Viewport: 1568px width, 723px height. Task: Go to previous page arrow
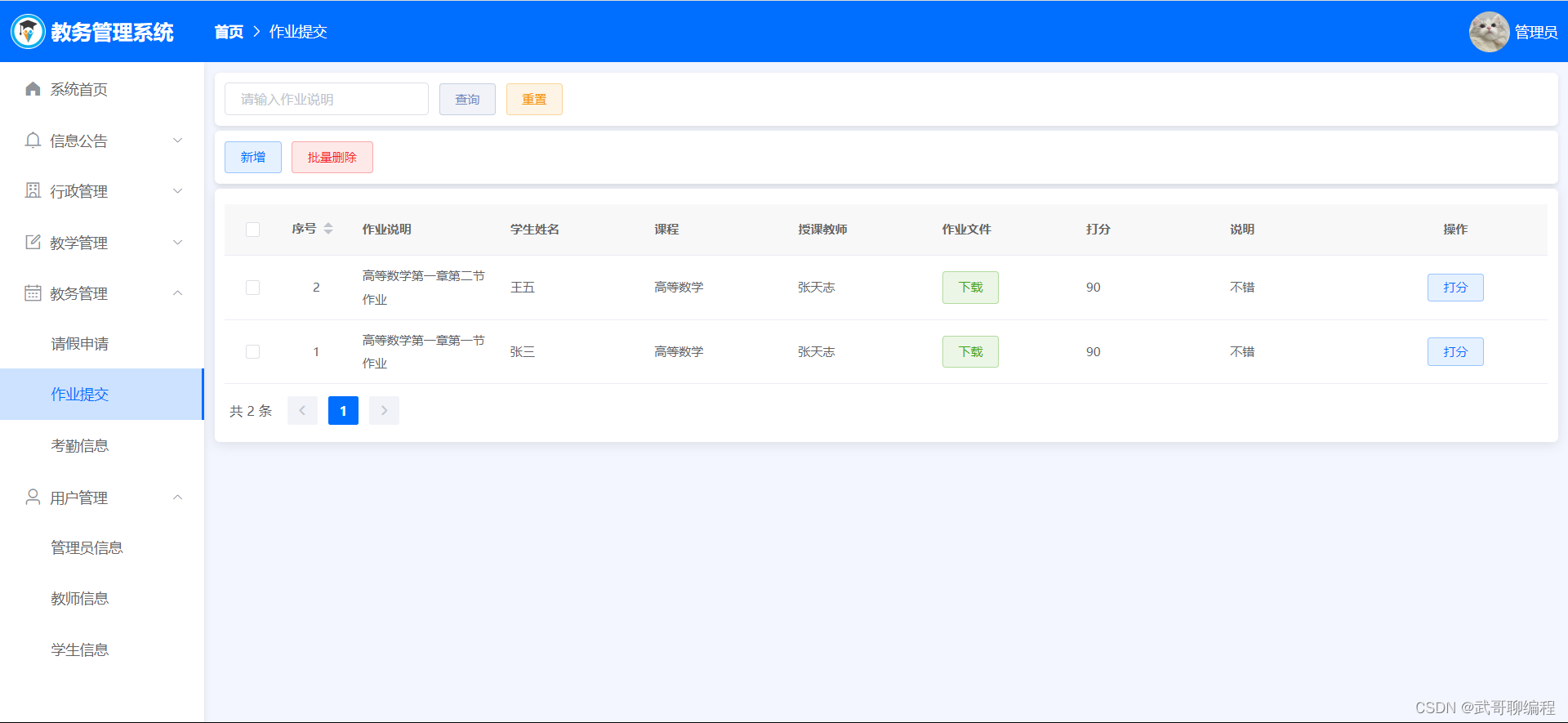(x=302, y=411)
